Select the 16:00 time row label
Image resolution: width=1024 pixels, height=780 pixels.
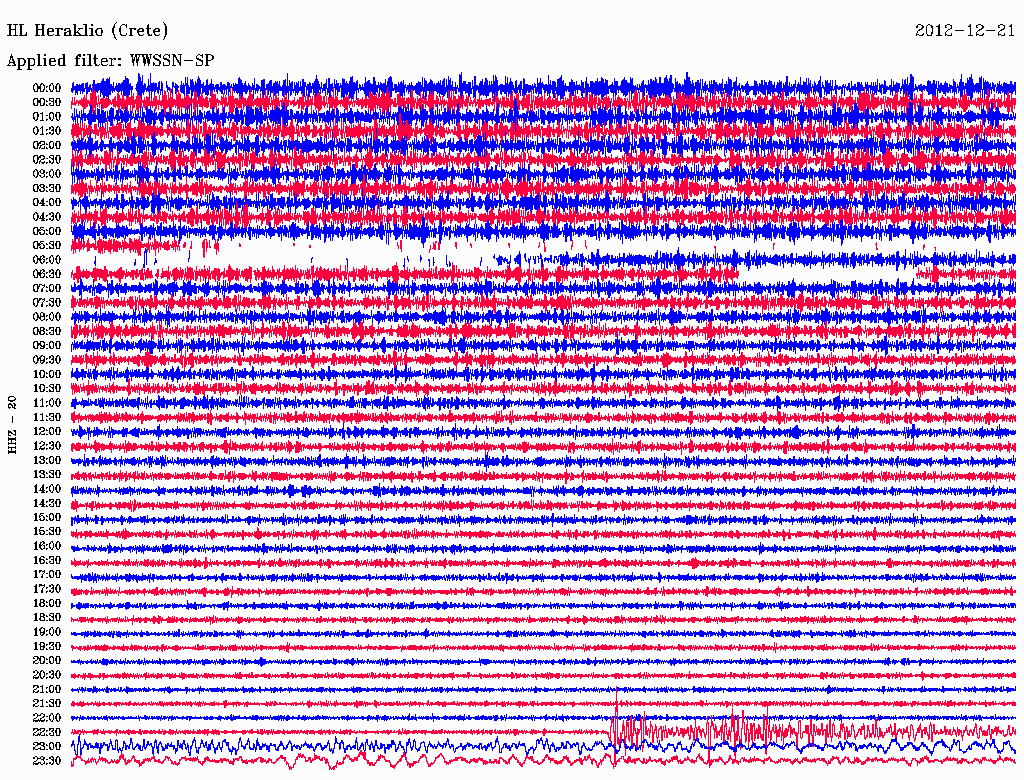click(x=47, y=546)
